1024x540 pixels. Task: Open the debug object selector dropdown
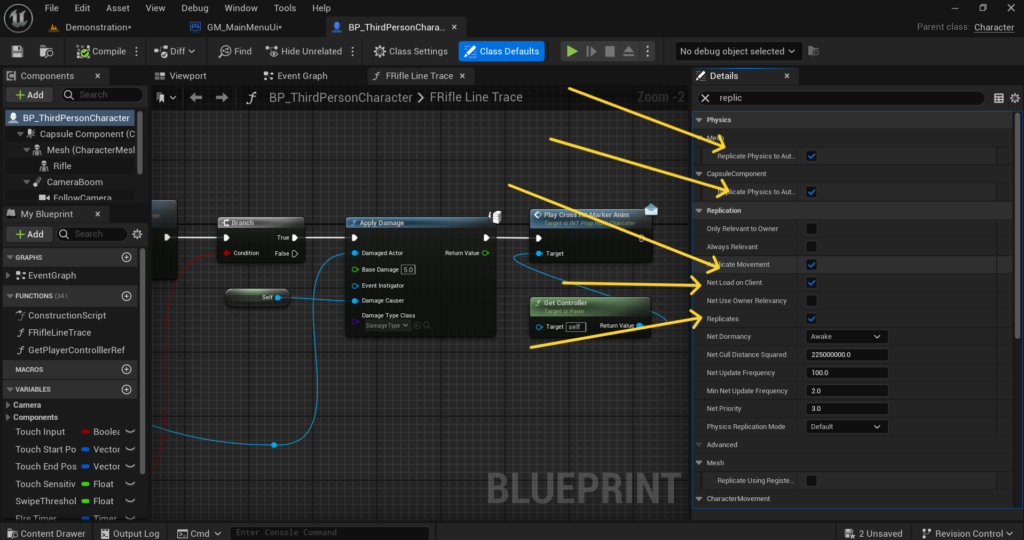pos(737,51)
